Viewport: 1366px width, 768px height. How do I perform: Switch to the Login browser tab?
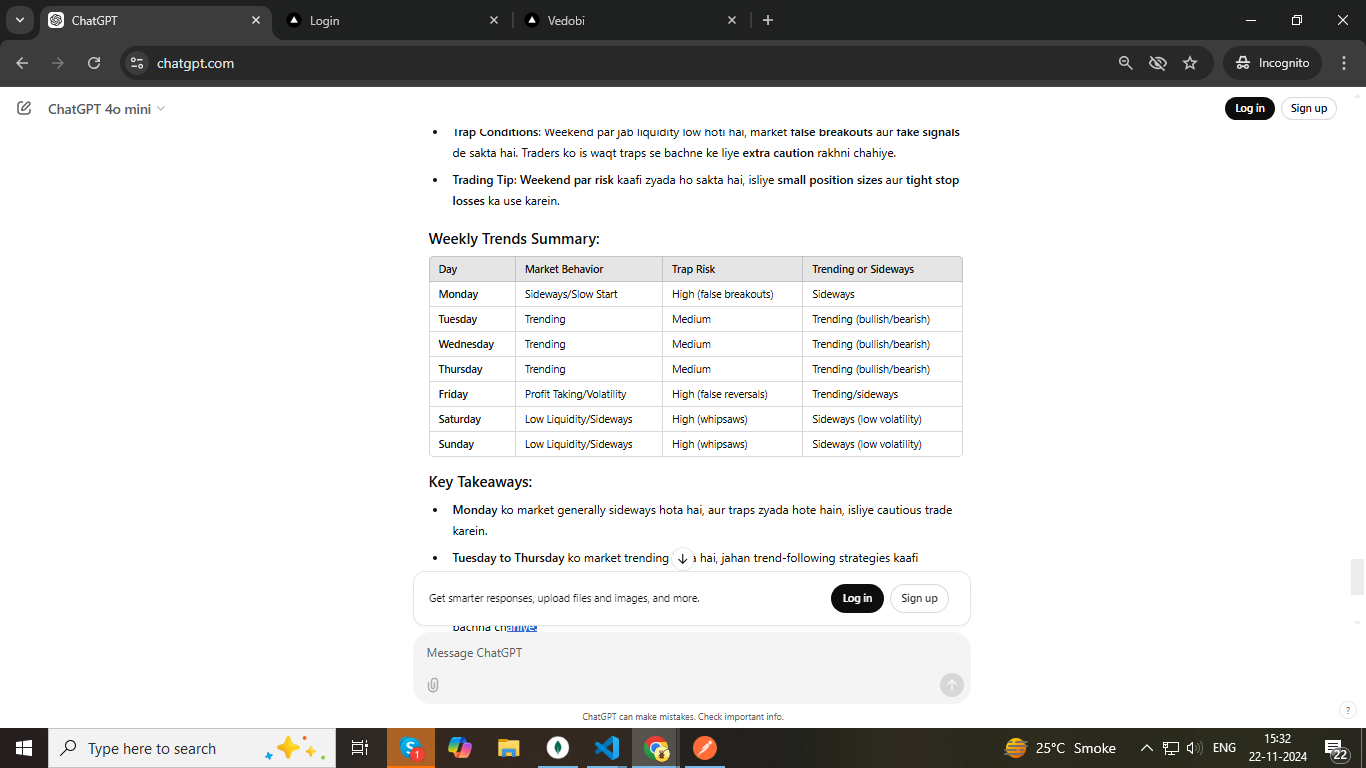tap(392, 20)
